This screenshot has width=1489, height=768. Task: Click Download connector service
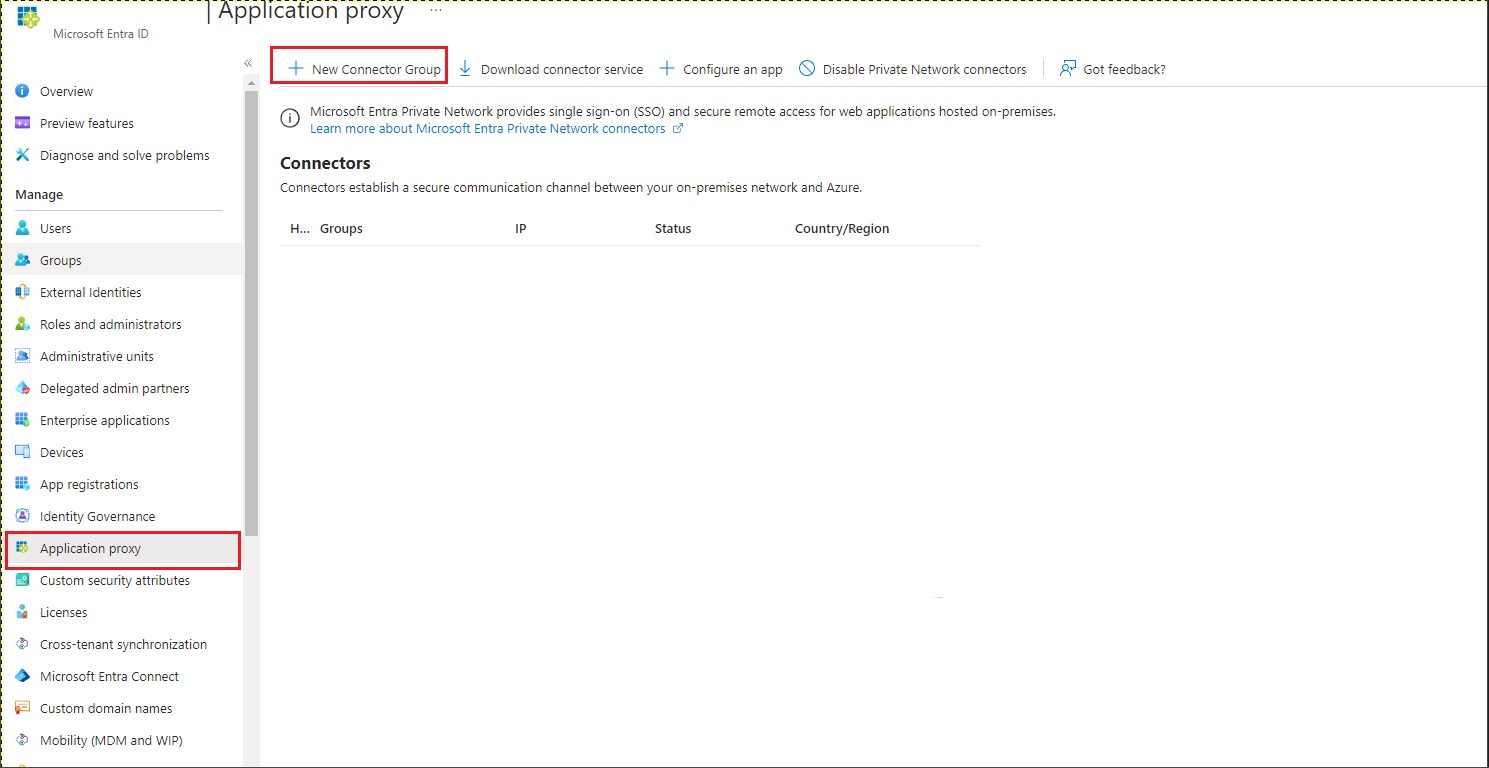[551, 69]
